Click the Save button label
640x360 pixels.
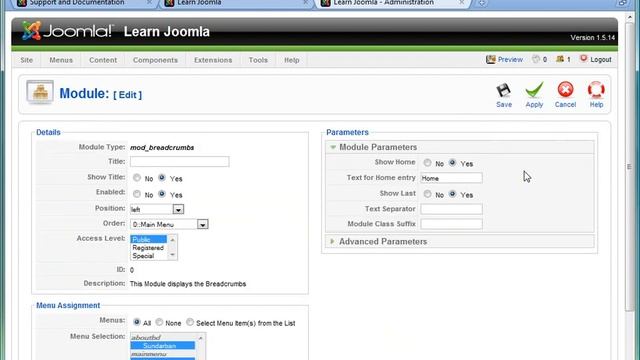coord(504,104)
